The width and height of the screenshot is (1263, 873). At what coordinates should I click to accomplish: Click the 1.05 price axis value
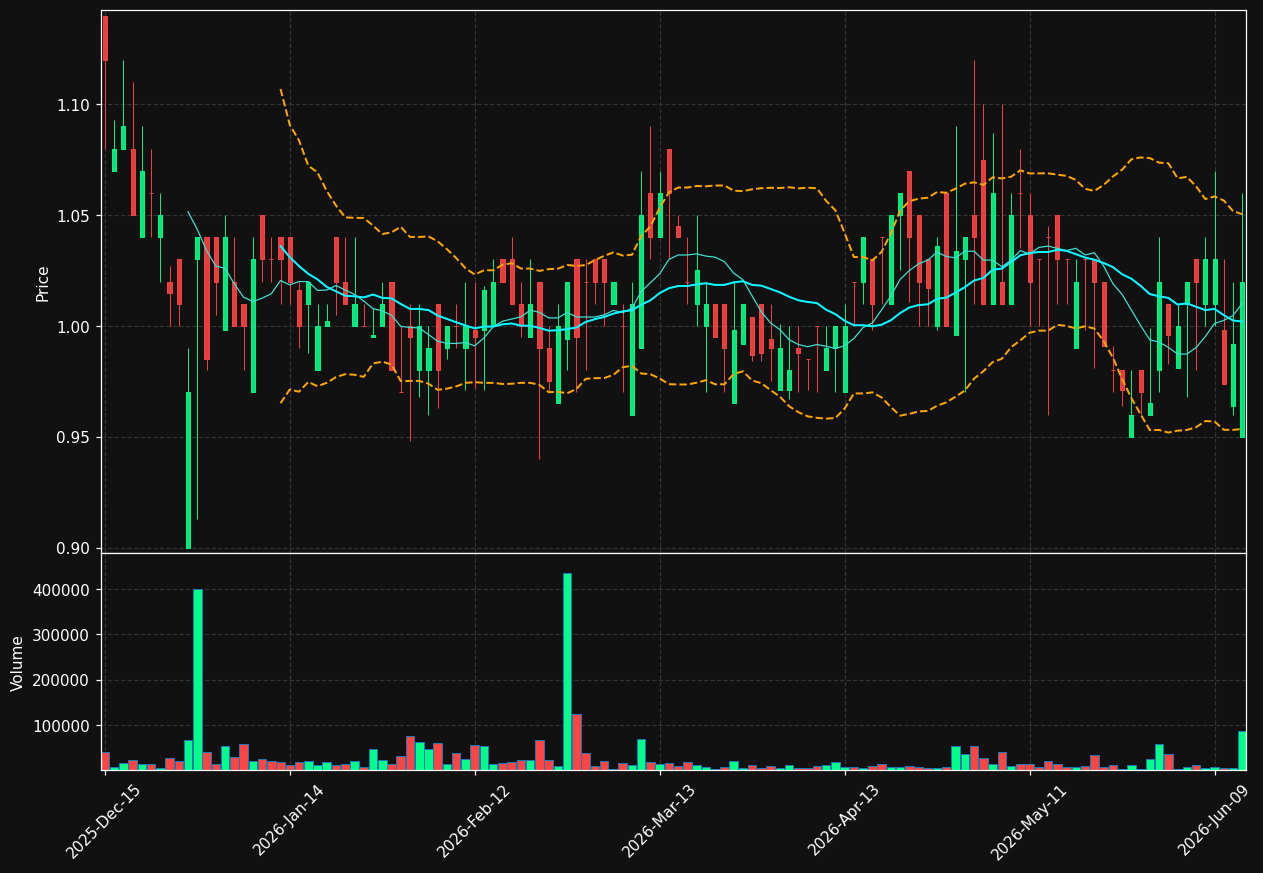73,216
